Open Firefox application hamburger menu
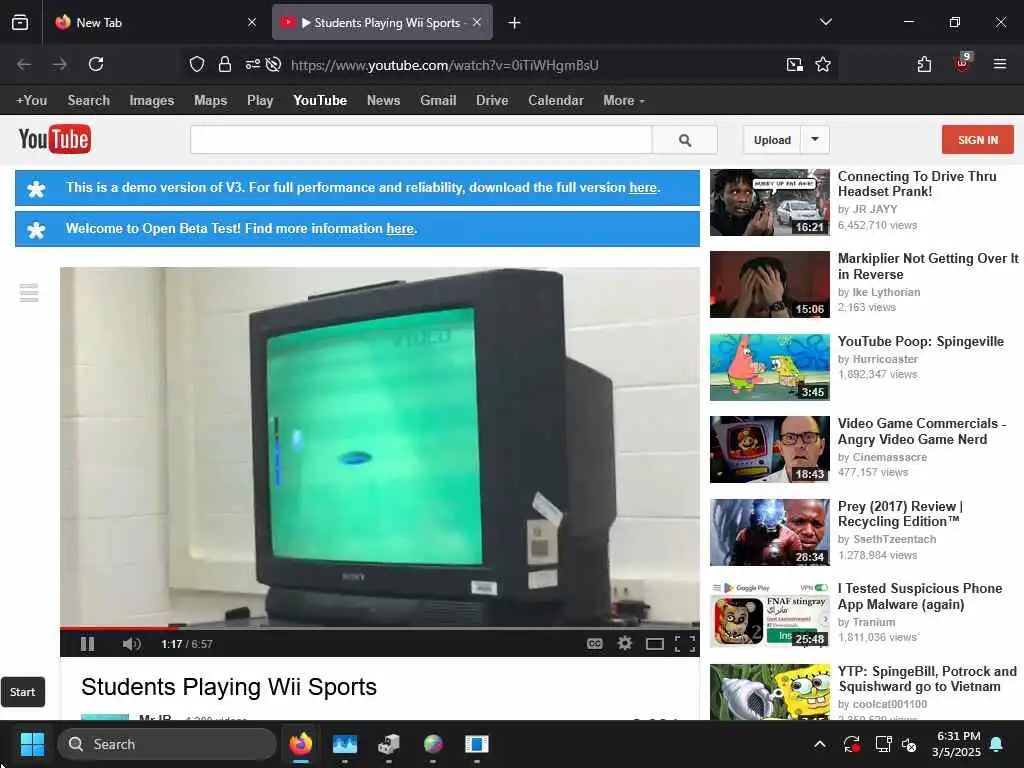The height and width of the screenshot is (768, 1024). 999,64
